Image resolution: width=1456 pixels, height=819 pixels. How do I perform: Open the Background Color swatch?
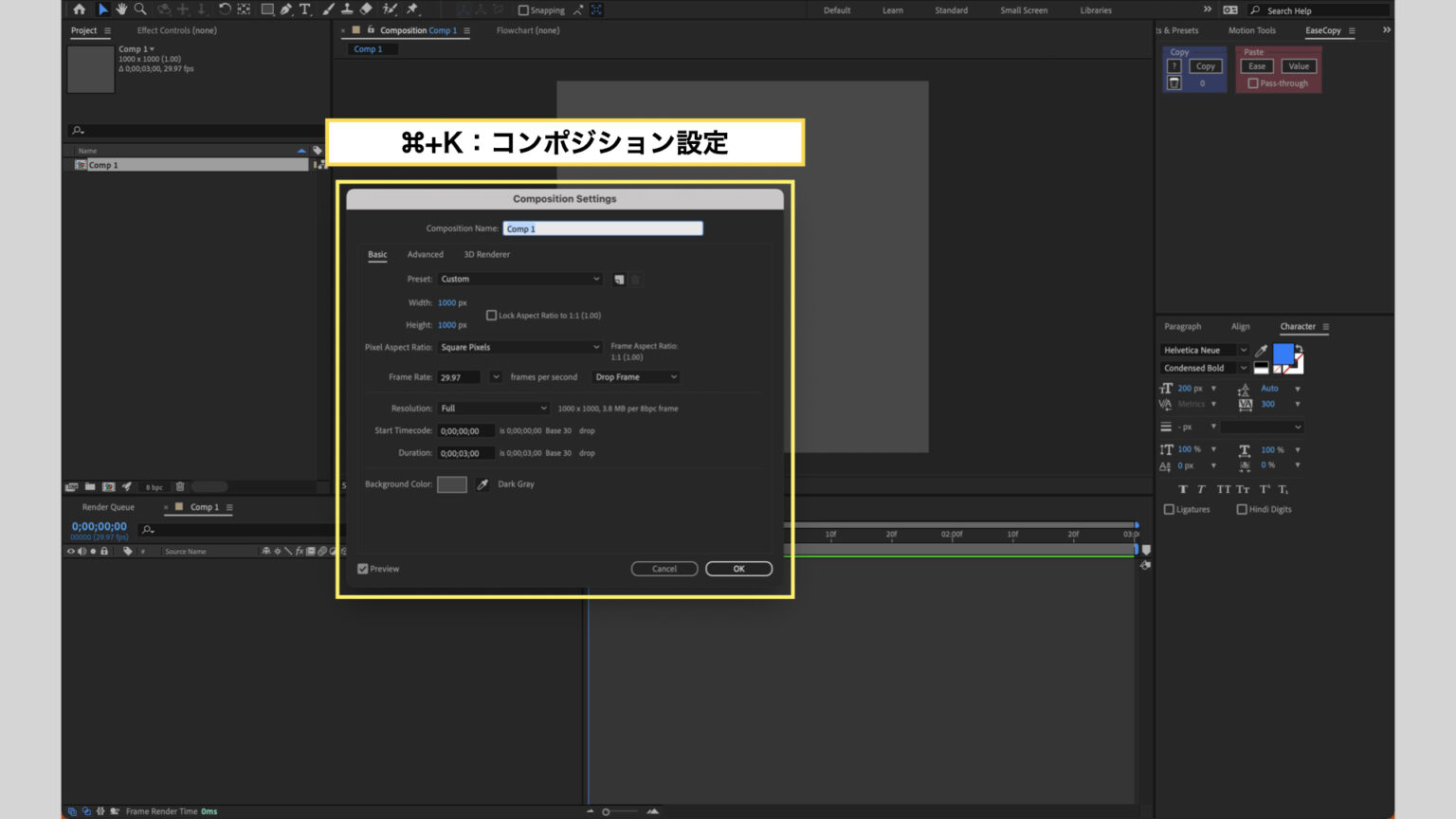452,483
